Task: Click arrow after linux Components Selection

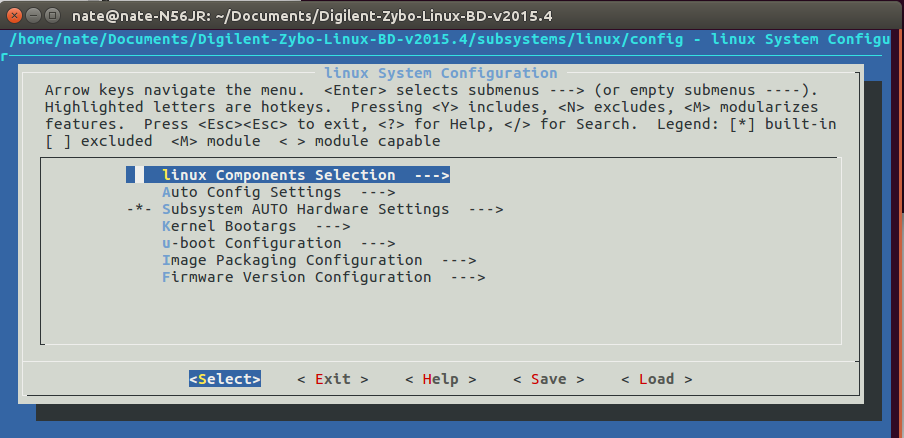Action: (x=431, y=175)
